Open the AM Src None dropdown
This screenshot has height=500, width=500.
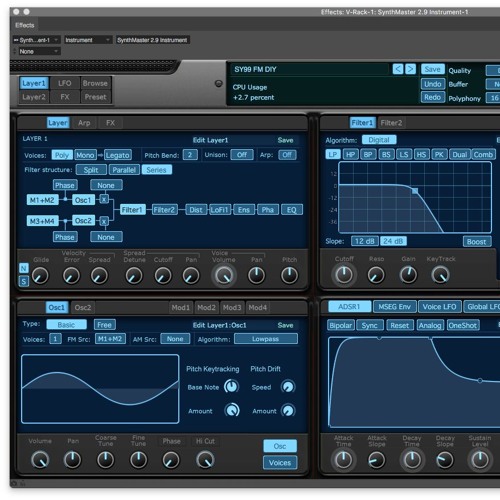175,339
